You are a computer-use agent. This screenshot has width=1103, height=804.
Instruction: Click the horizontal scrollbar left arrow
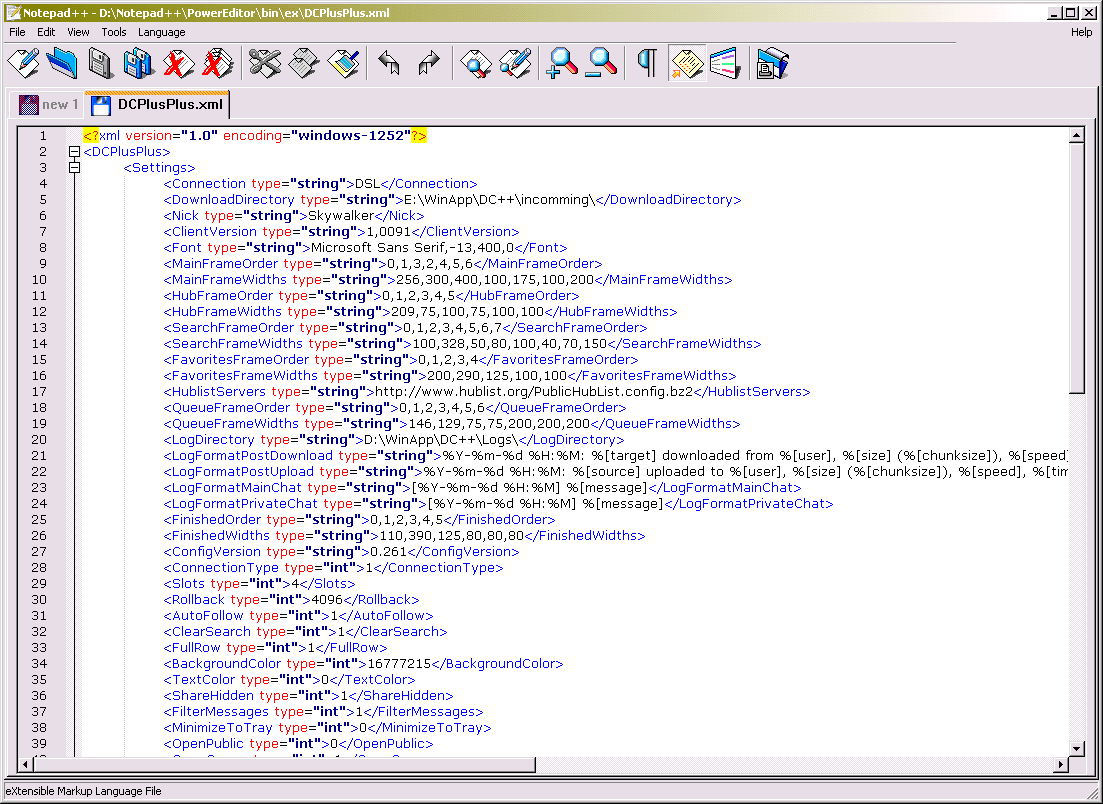(x=25, y=764)
